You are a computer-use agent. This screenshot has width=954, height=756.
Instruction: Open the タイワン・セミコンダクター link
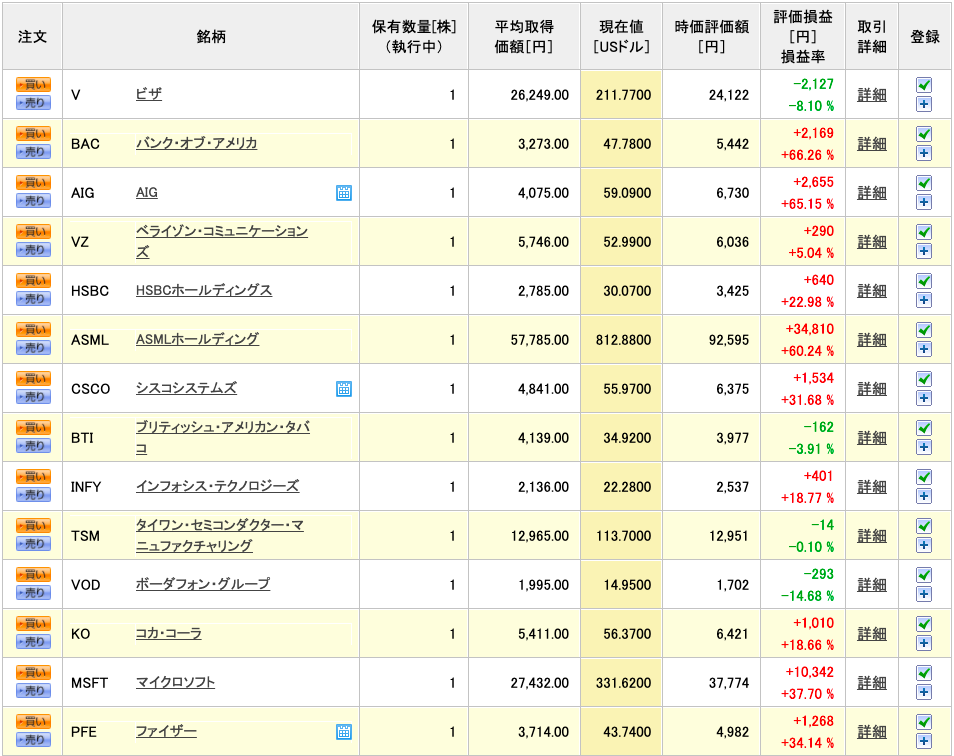point(220,535)
